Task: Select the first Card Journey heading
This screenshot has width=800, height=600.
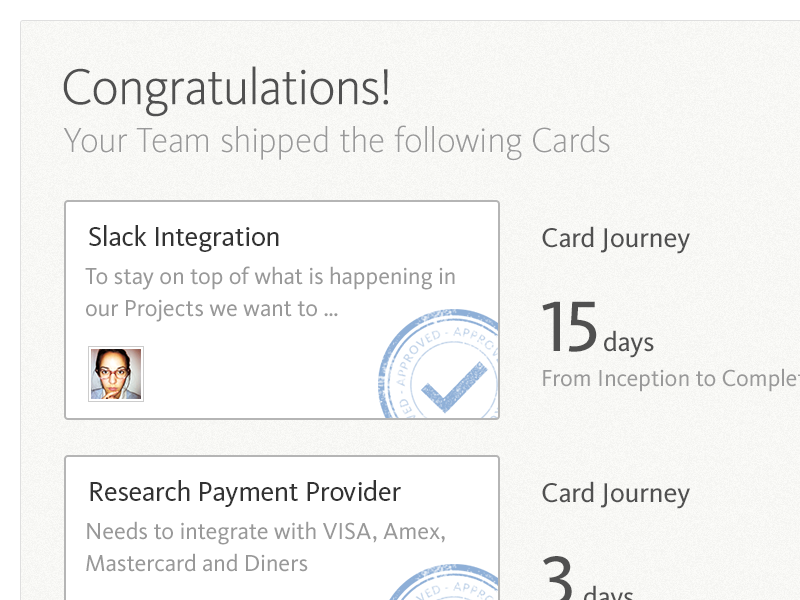Action: (x=615, y=239)
